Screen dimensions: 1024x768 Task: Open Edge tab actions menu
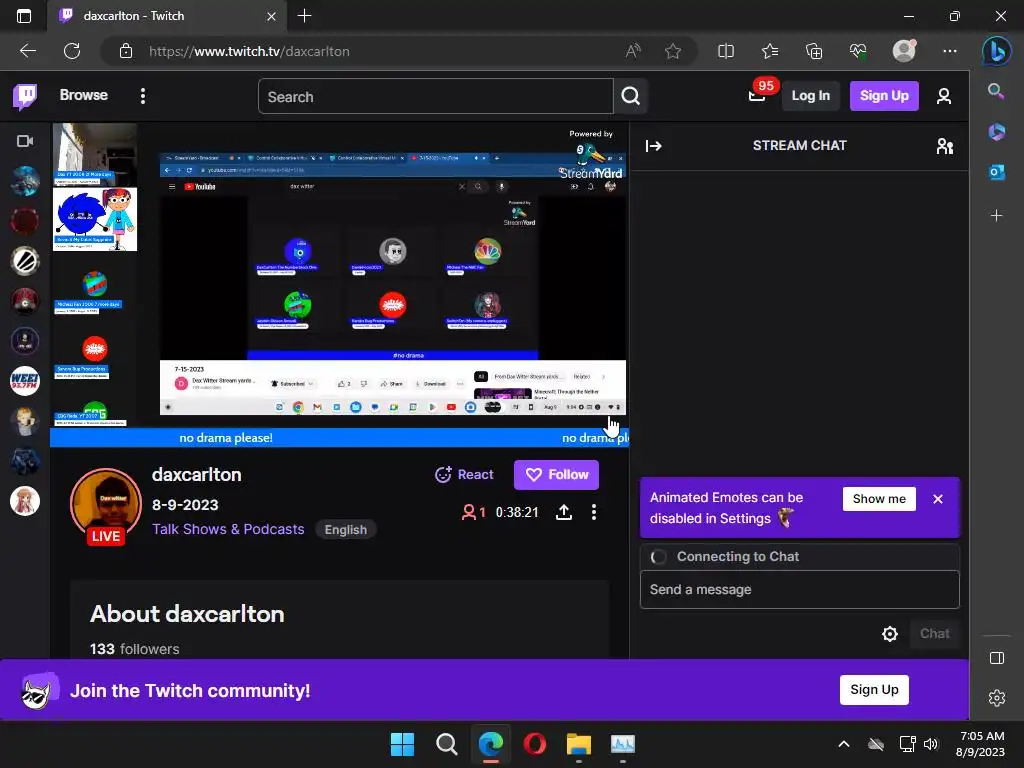(x=24, y=16)
